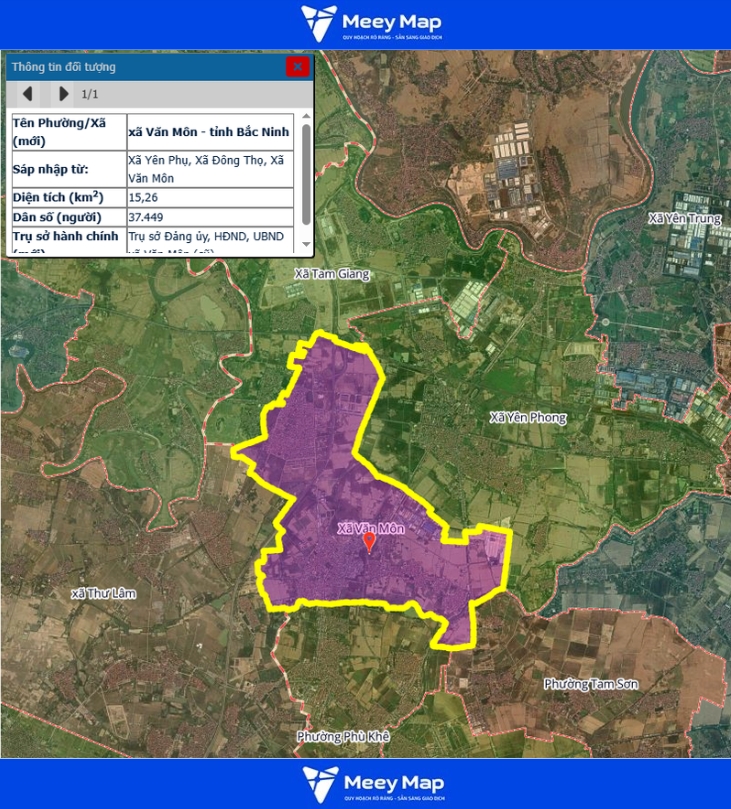731x809 pixels.
Task: Click the info panel scrollbar thumb
Action: point(305,170)
